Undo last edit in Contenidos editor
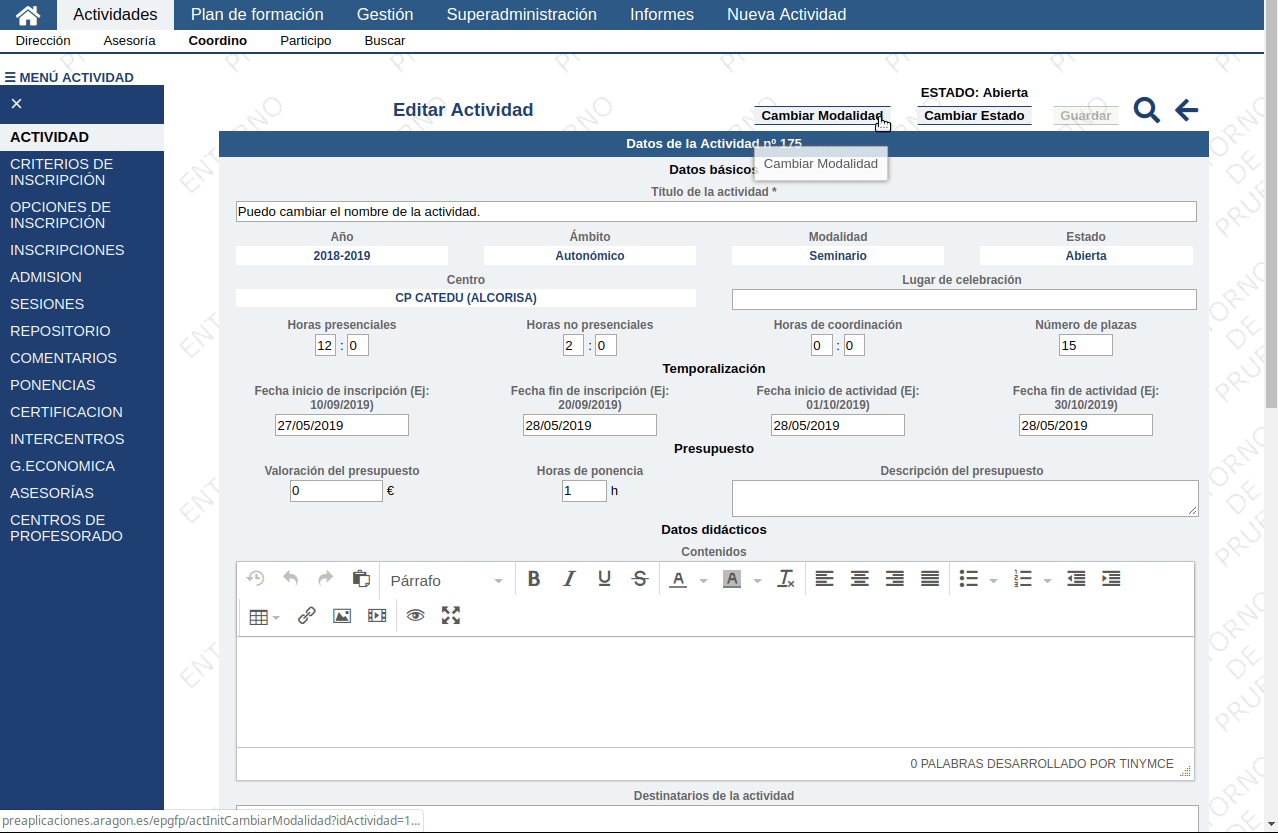This screenshot has width=1278, height=833. coord(291,579)
